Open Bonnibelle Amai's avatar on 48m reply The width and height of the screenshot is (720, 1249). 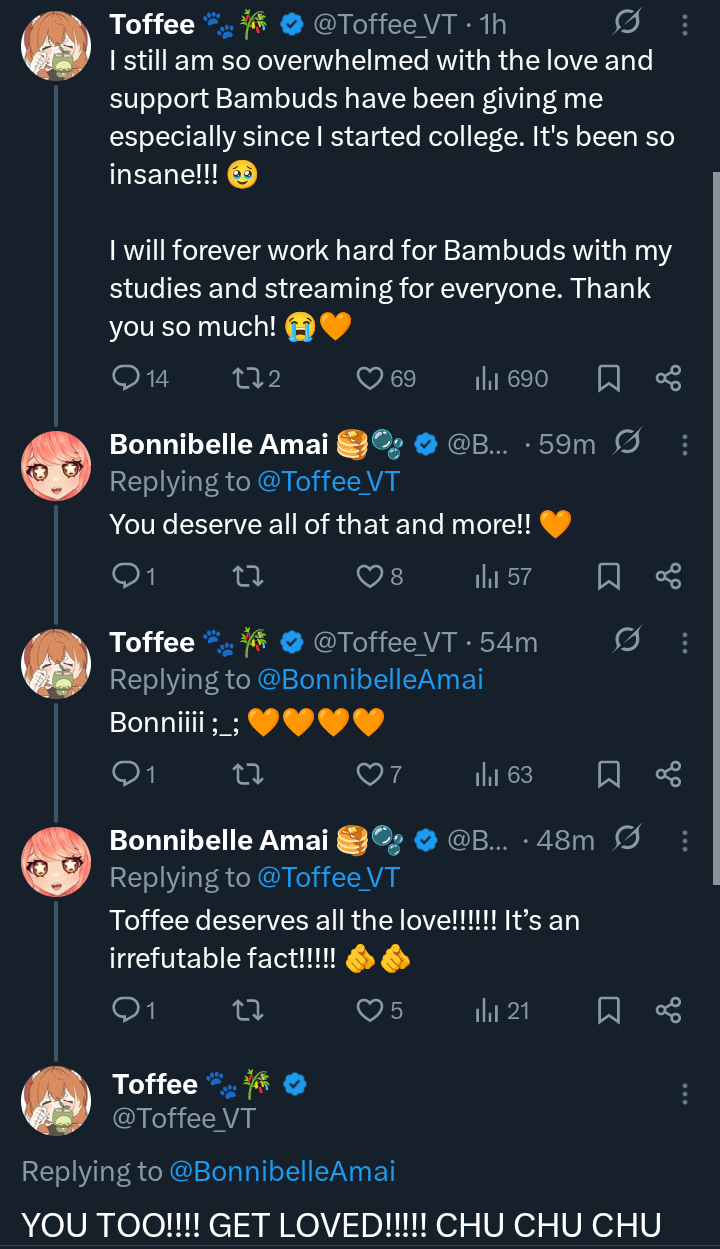[56, 861]
